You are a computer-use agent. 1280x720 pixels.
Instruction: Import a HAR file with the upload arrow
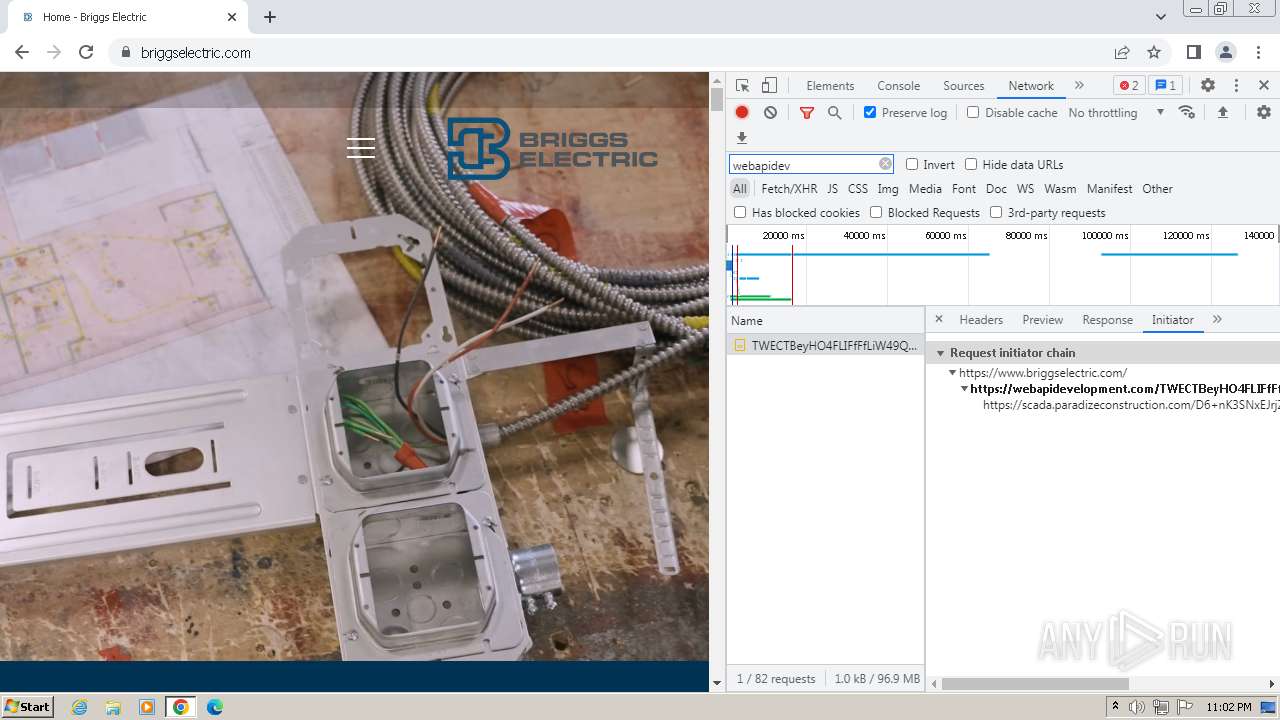coord(1222,113)
